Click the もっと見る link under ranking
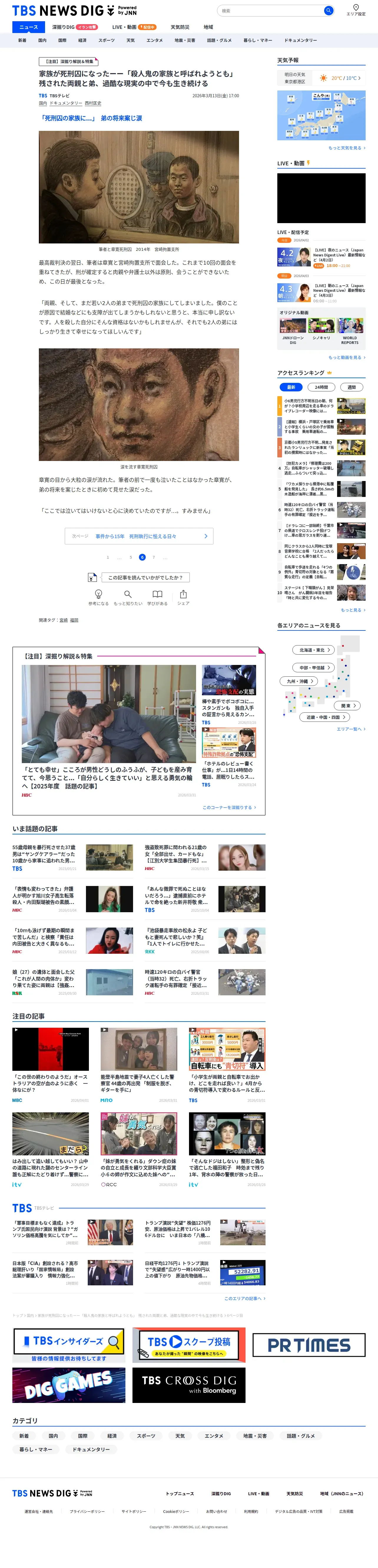The image size is (378, 1568). point(353,610)
